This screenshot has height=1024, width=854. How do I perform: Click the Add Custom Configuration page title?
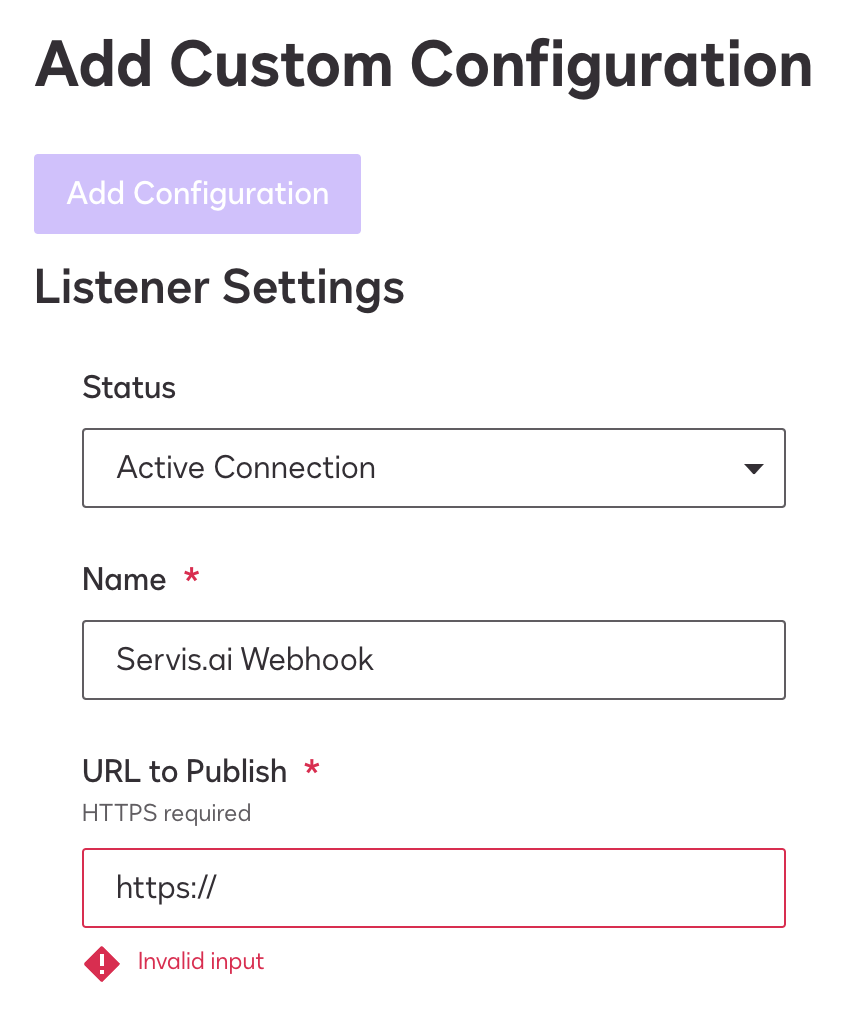pos(424,67)
